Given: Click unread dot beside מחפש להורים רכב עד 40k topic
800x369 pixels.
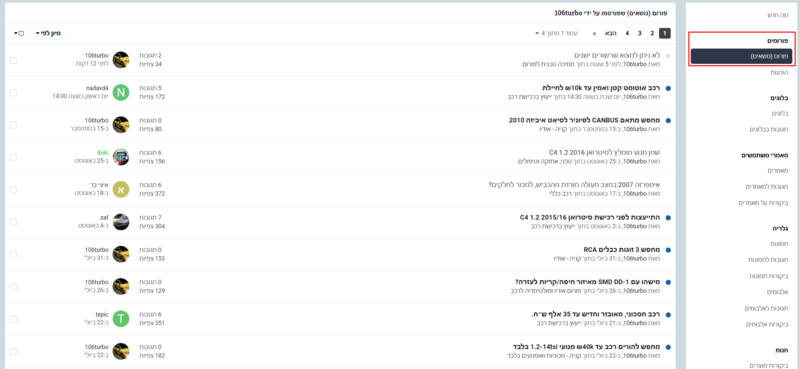Looking at the screenshot, I should tap(668, 347).
